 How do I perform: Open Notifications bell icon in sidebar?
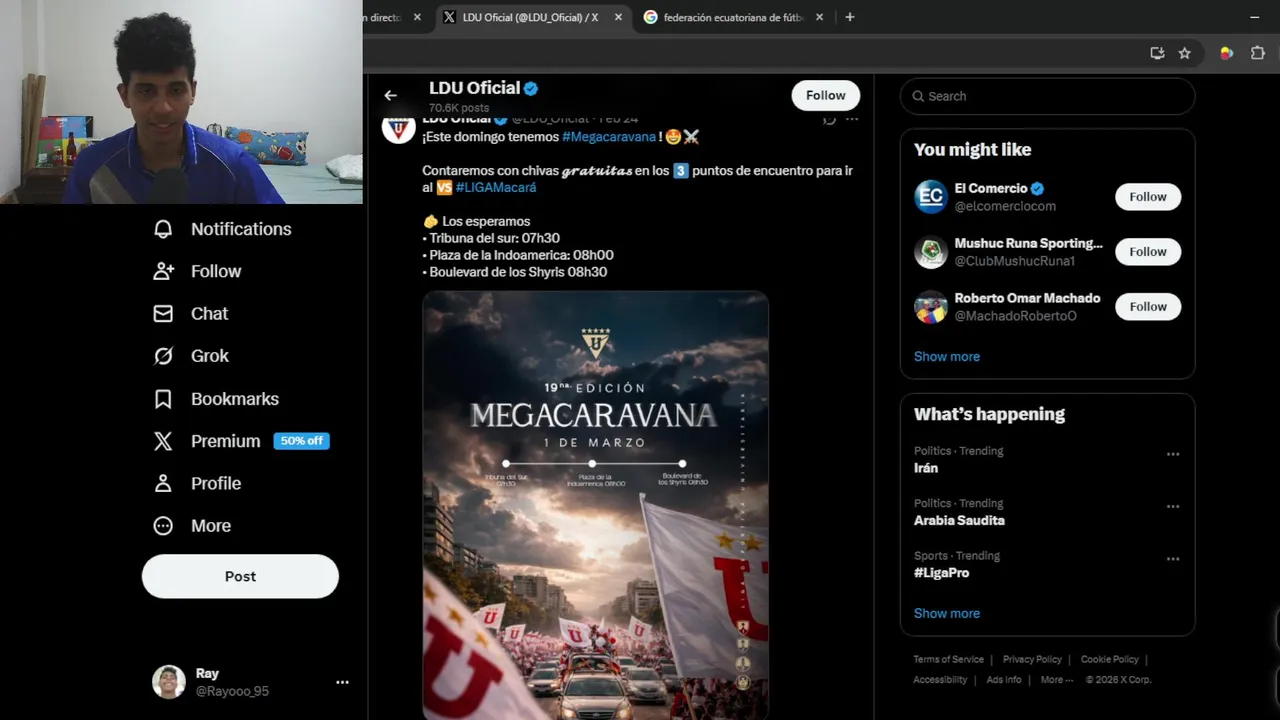(x=163, y=229)
